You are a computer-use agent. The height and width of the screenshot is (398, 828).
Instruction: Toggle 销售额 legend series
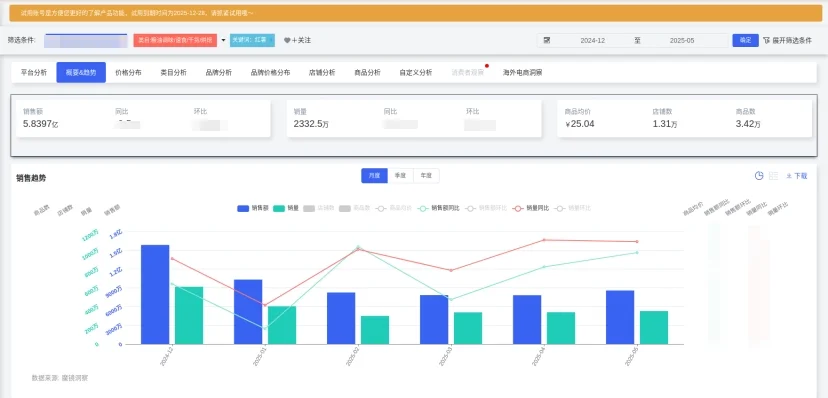(252, 208)
